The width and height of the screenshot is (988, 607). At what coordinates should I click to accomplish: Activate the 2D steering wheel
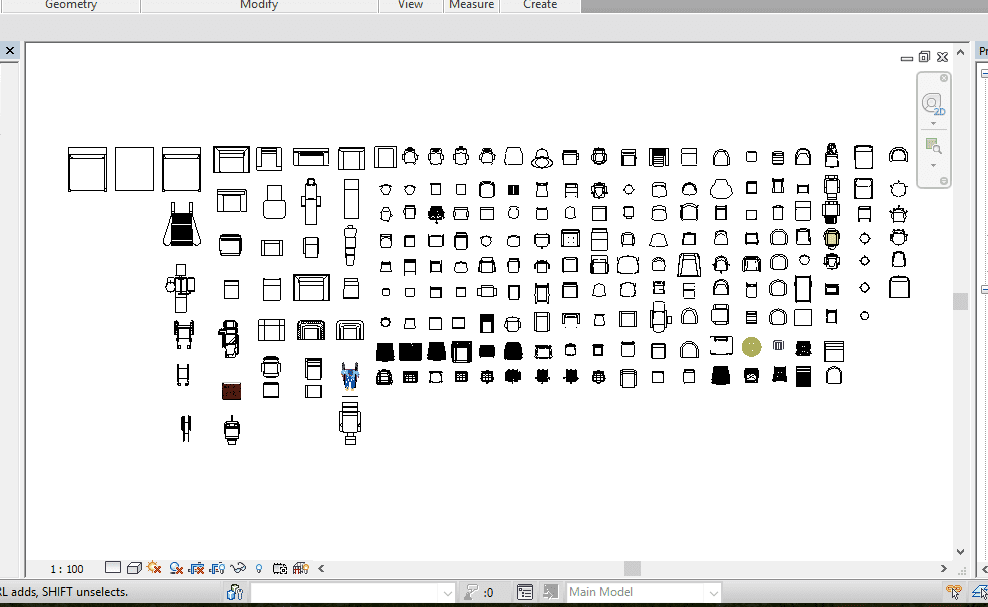click(933, 104)
